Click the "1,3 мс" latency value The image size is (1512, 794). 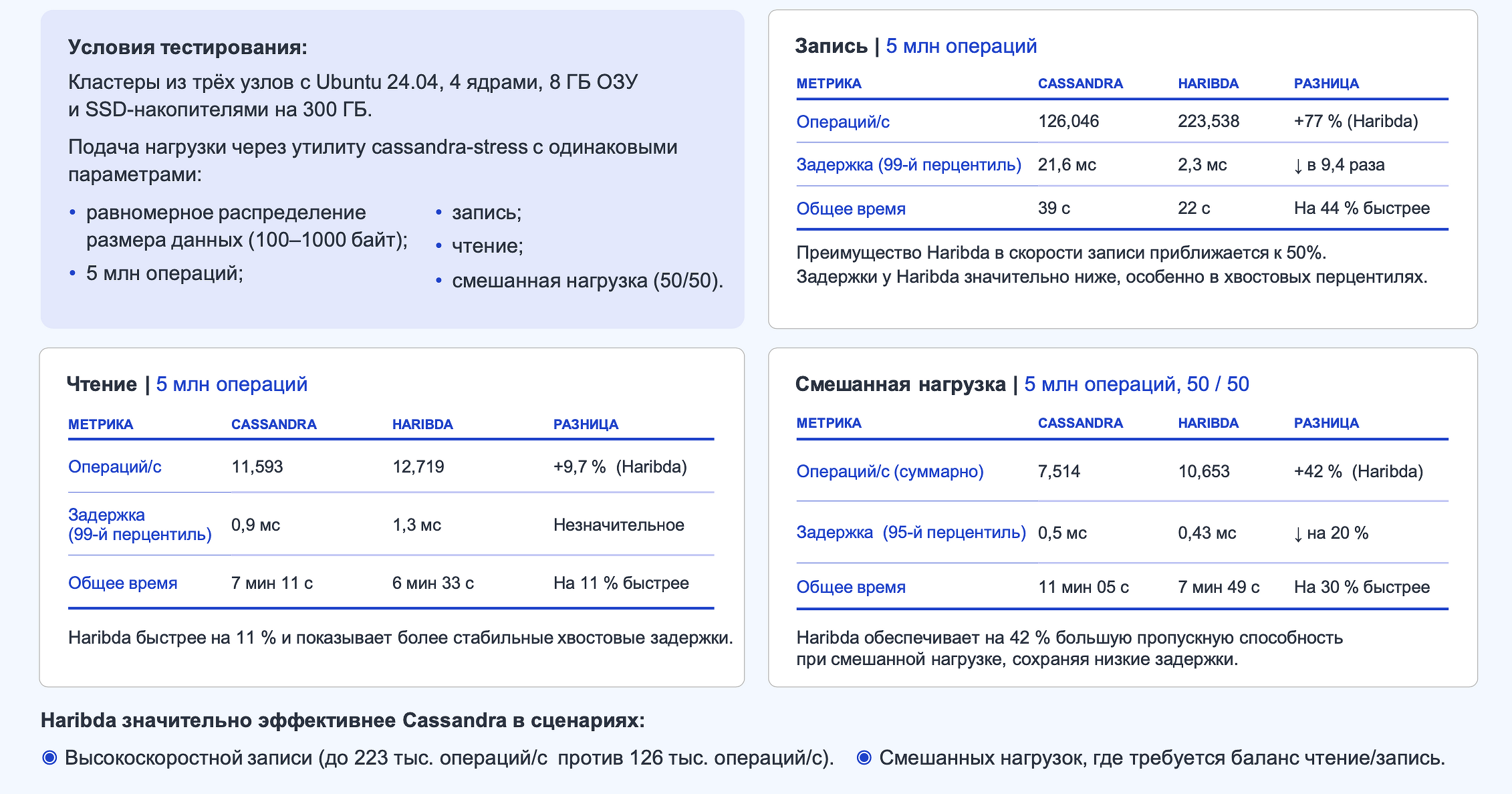(x=416, y=525)
